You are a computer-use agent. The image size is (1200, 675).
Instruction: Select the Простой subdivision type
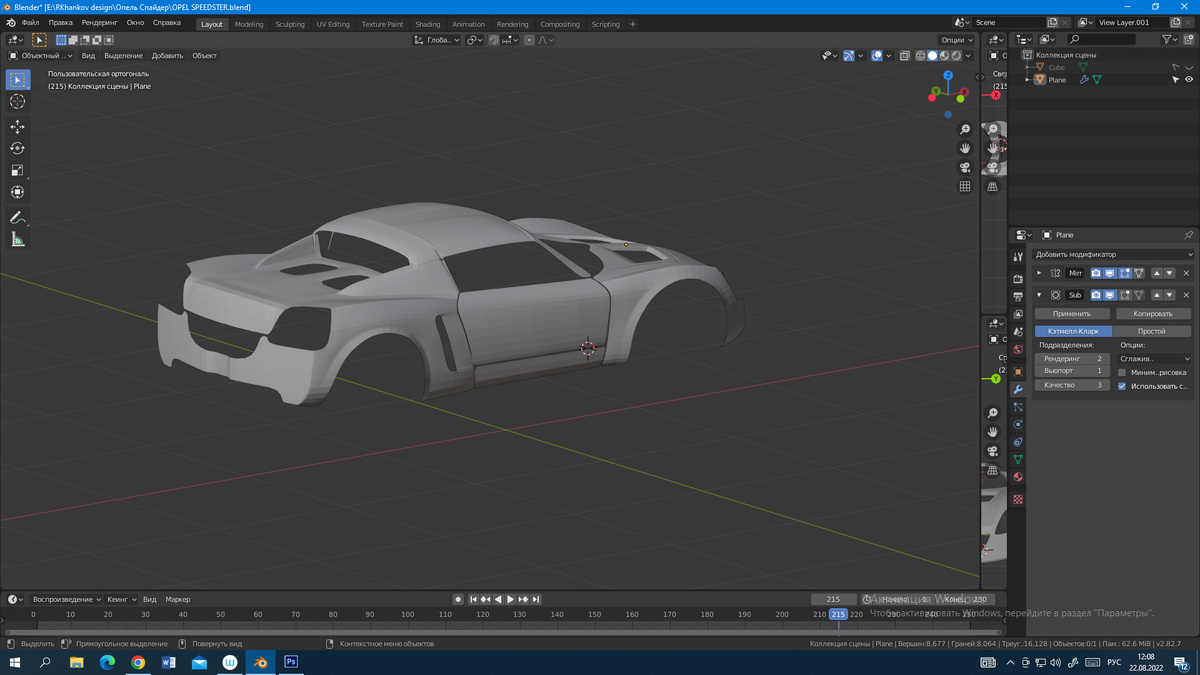click(1152, 331)
